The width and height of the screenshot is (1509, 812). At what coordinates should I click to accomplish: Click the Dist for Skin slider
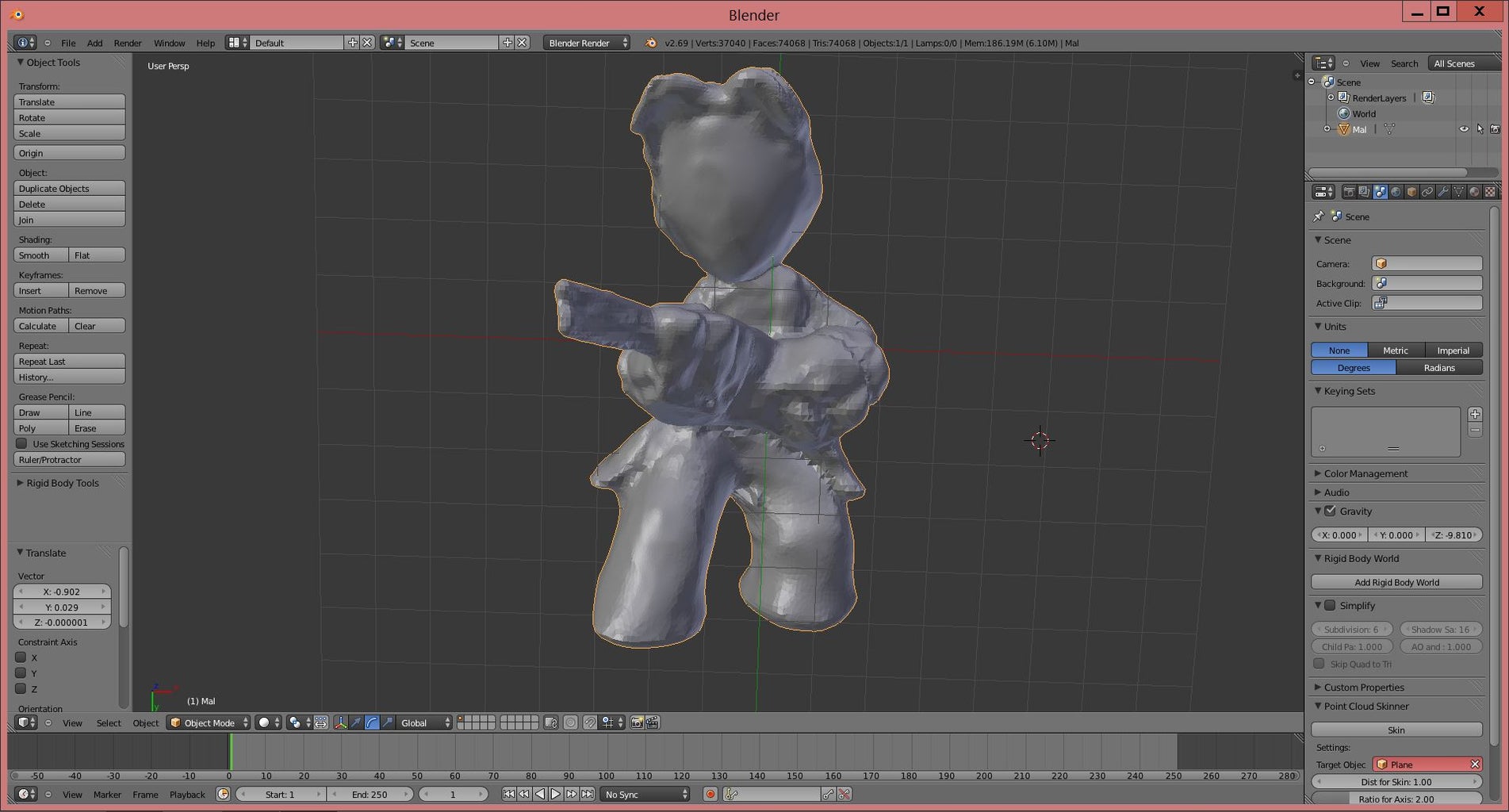coord(1396,782)
